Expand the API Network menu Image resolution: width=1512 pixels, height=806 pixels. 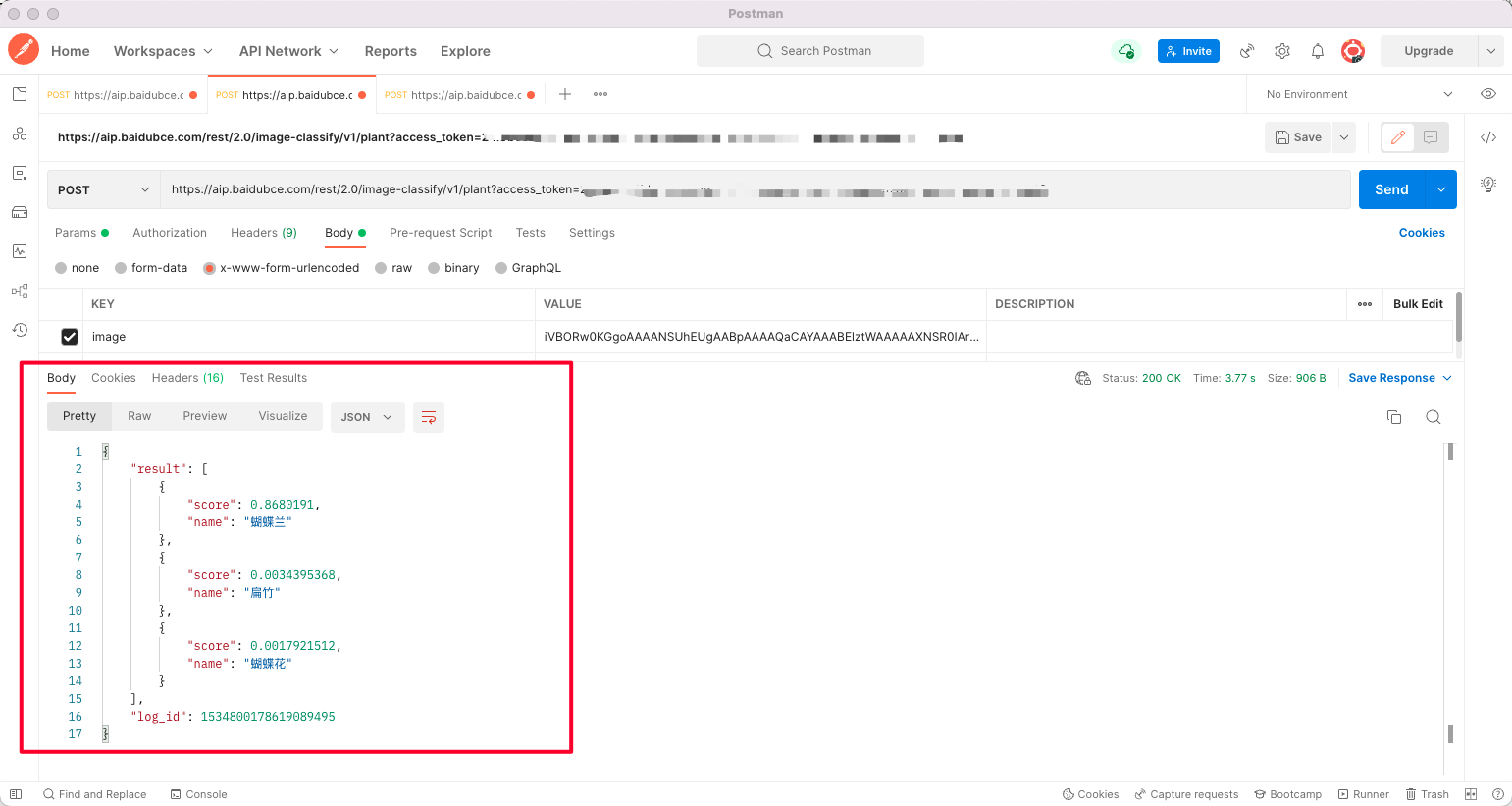[289, 51]
